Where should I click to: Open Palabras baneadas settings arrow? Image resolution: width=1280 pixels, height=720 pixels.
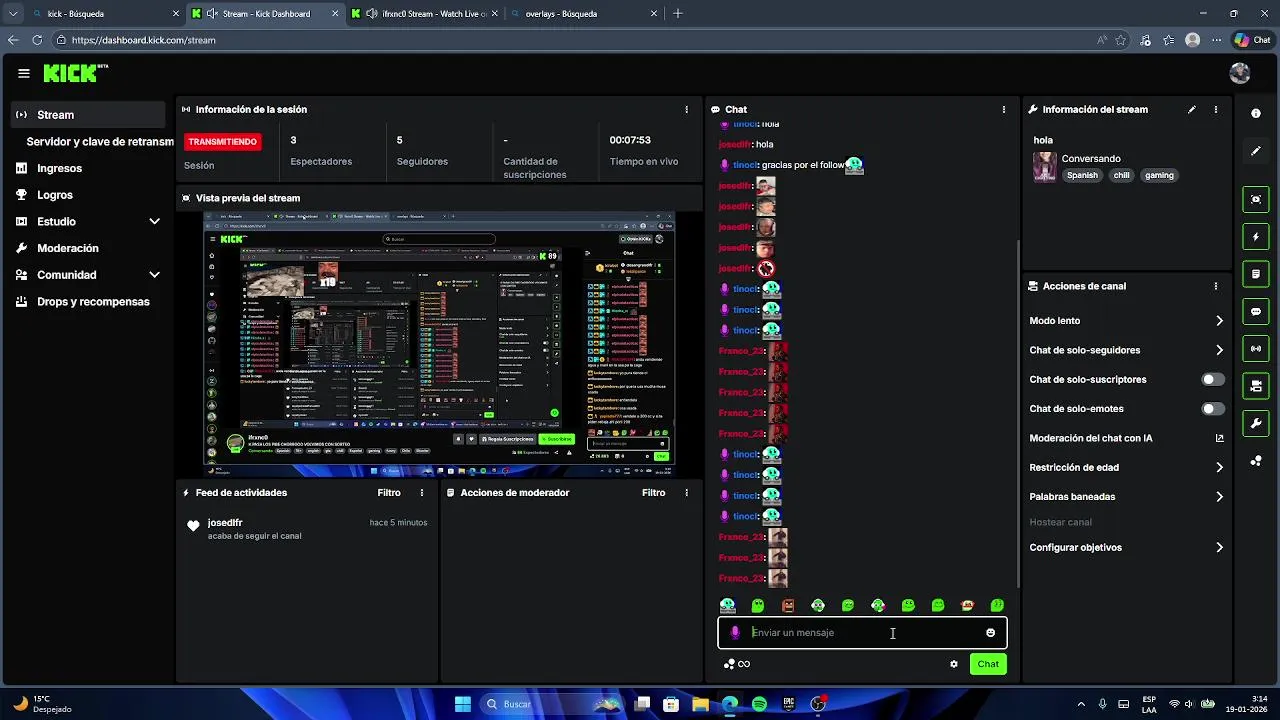[x=1219, y=496]
